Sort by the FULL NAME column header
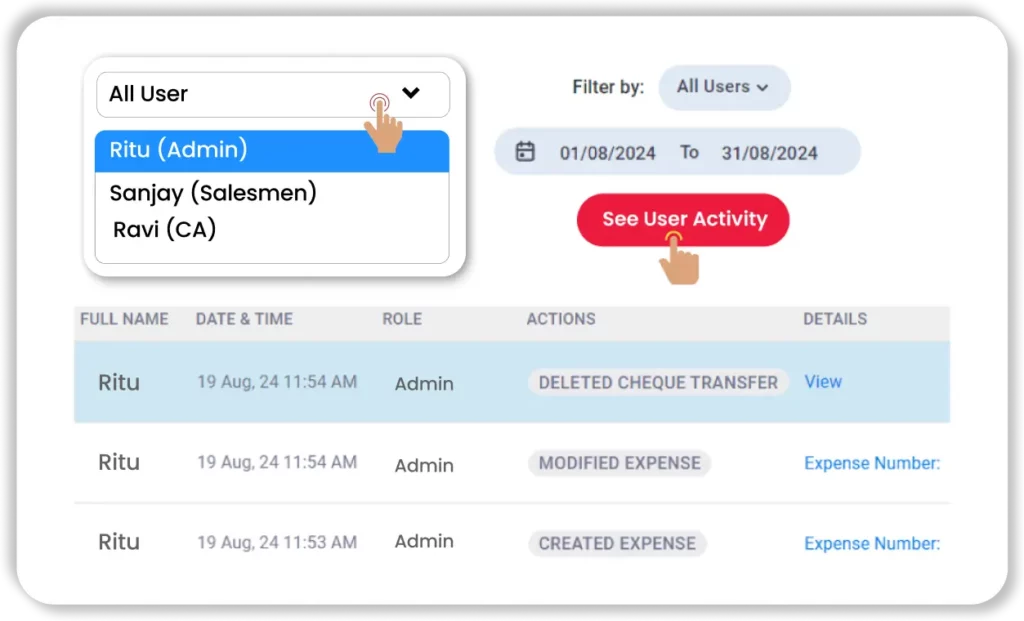 click(x=124, y=319)
